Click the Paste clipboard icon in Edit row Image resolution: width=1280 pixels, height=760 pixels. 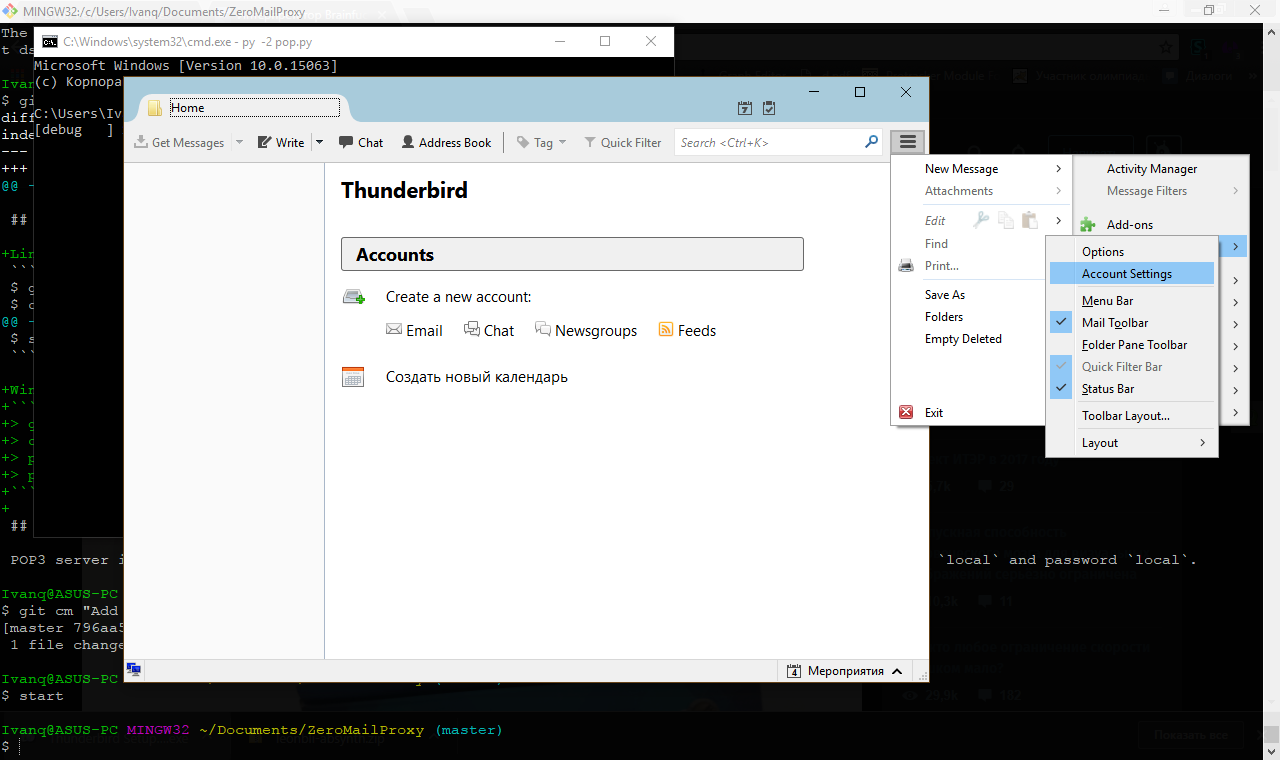tap(1030, 220)
